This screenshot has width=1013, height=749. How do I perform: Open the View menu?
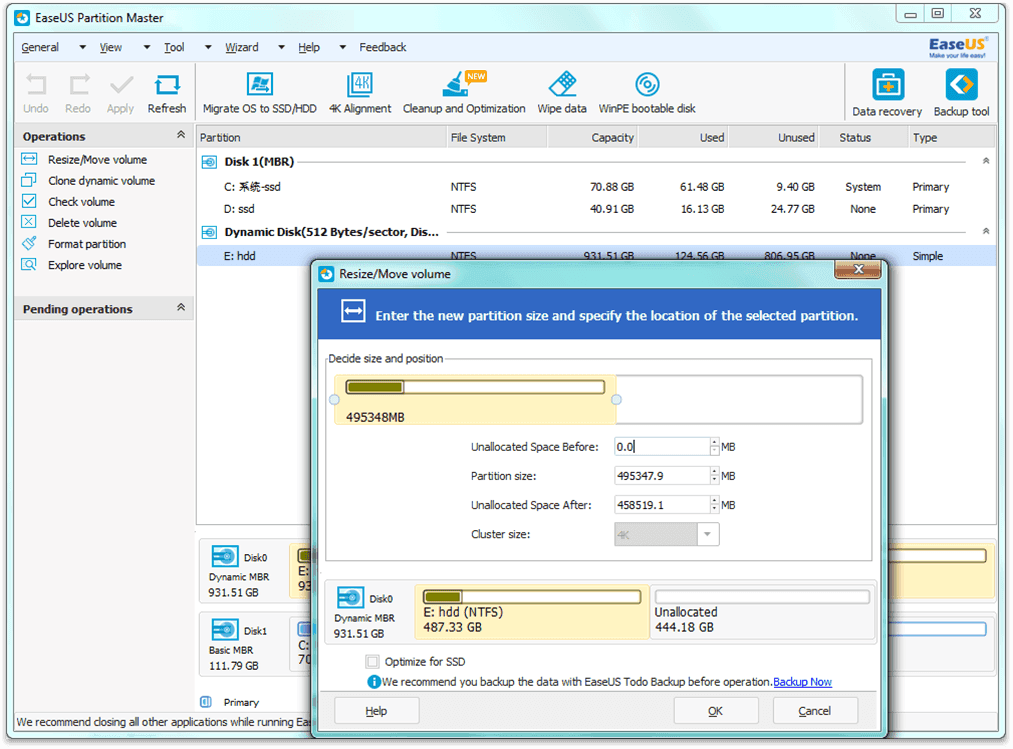[x=110, y=47]
